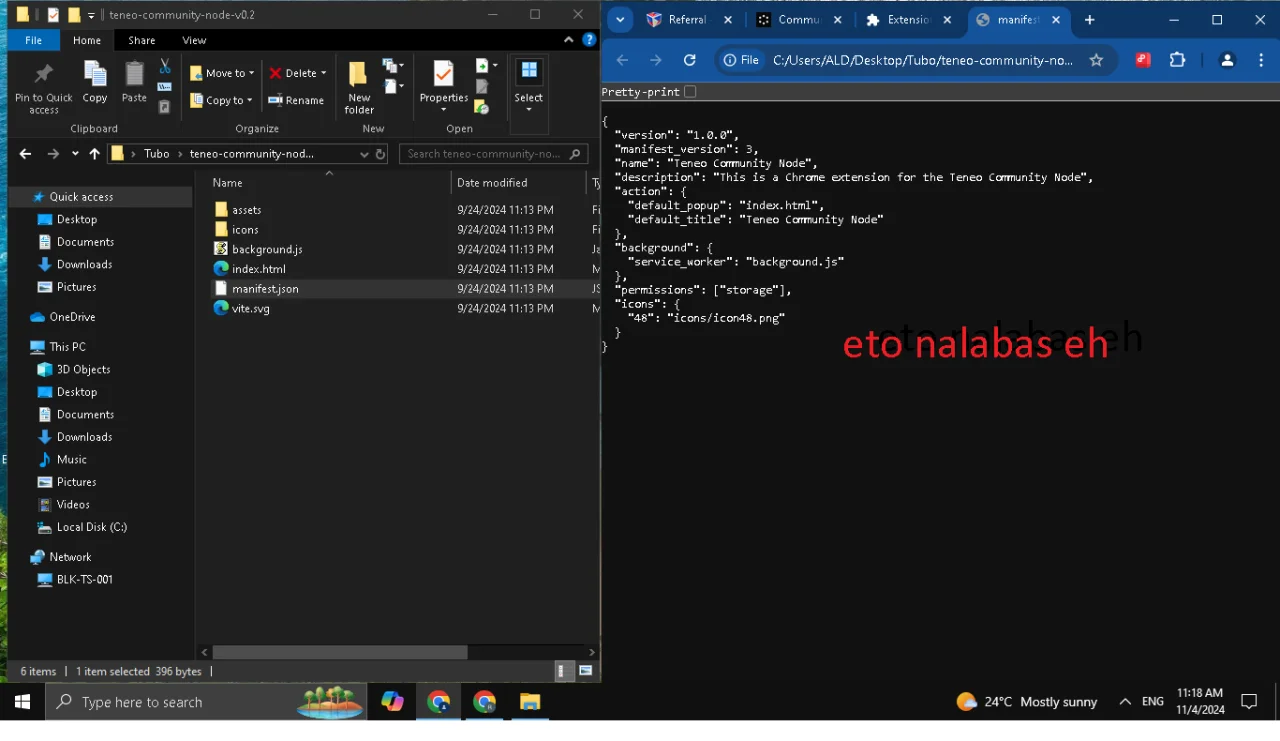Select Local Disk (C:) in navigation pane
This screenshot has height=741, width=1280.
point(91,527)
